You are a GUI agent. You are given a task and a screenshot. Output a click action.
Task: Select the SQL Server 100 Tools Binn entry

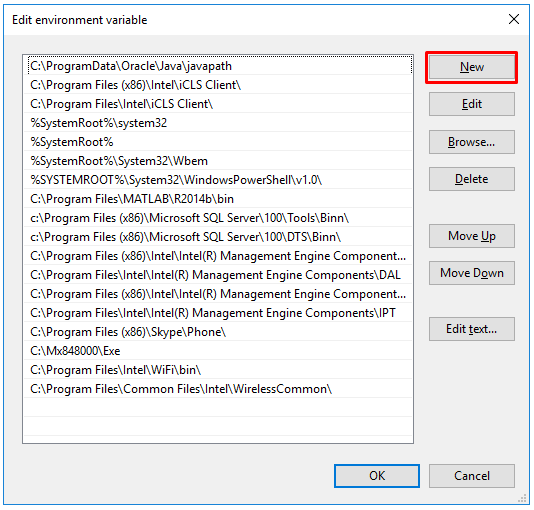tap(218, 218)
